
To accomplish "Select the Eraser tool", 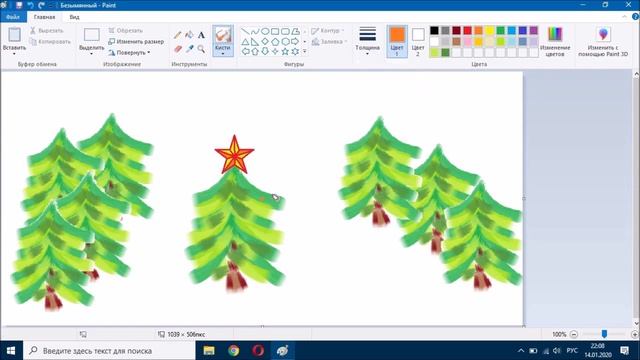I will coord(177,49).
